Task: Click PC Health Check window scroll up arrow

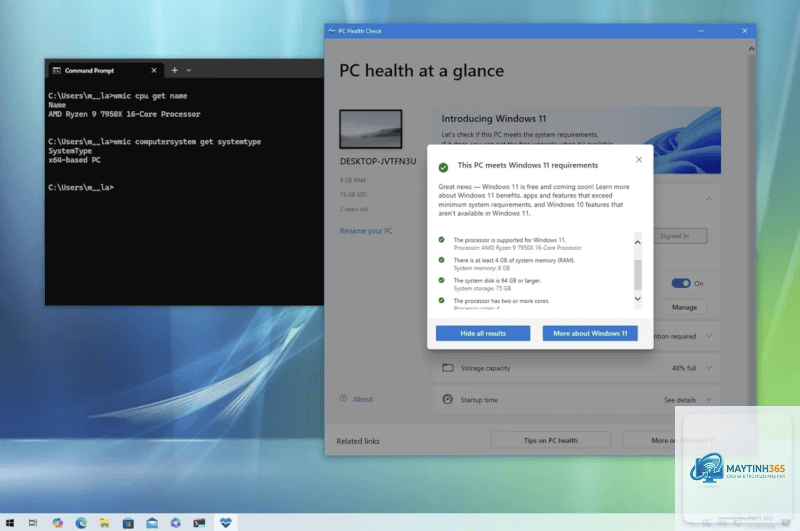Action: [x=751, y=49]
